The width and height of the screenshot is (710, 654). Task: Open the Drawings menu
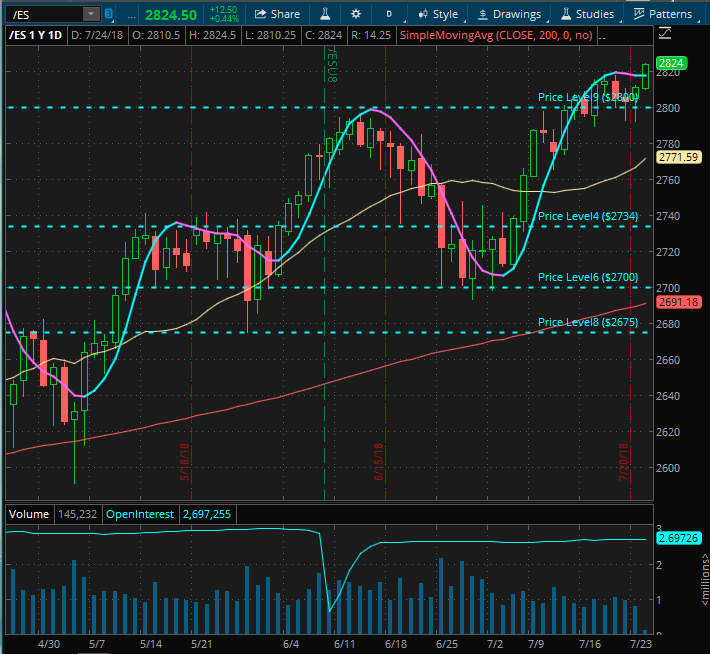[510, 14]
